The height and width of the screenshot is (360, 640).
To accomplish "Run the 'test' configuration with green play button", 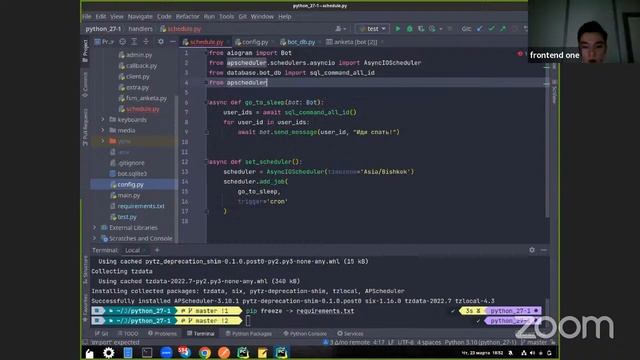I will [398, 29].
